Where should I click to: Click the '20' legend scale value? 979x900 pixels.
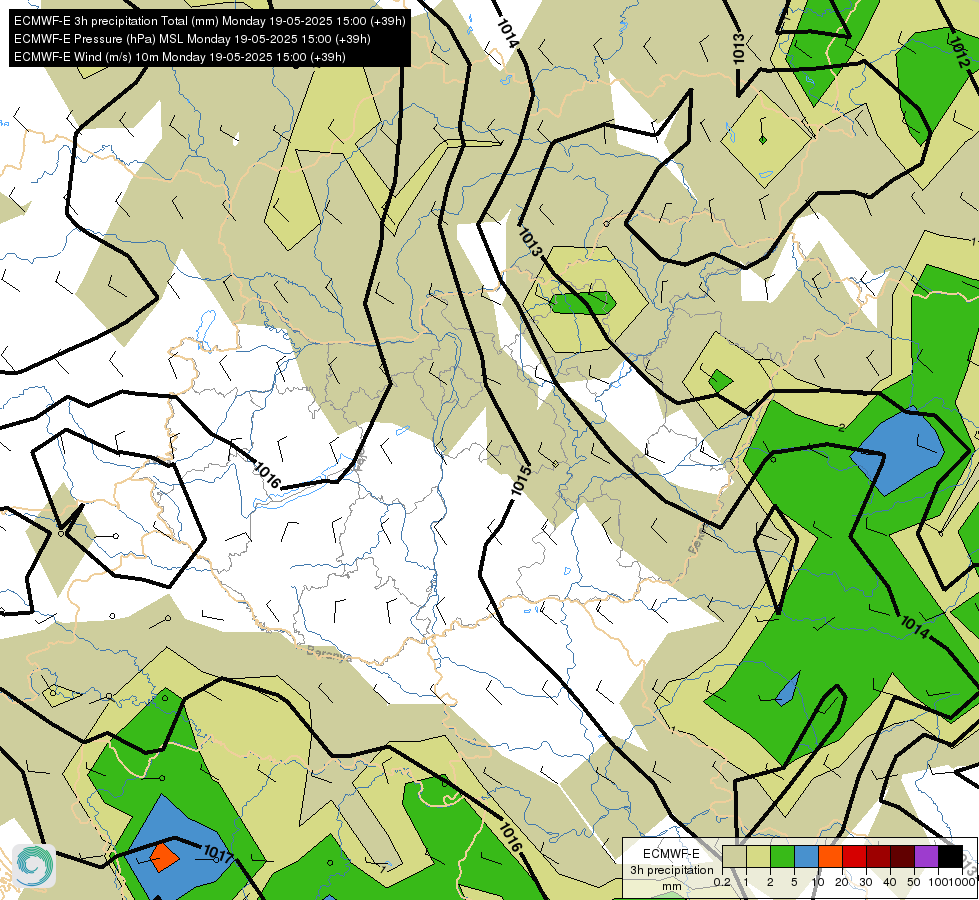pos(842,882)
